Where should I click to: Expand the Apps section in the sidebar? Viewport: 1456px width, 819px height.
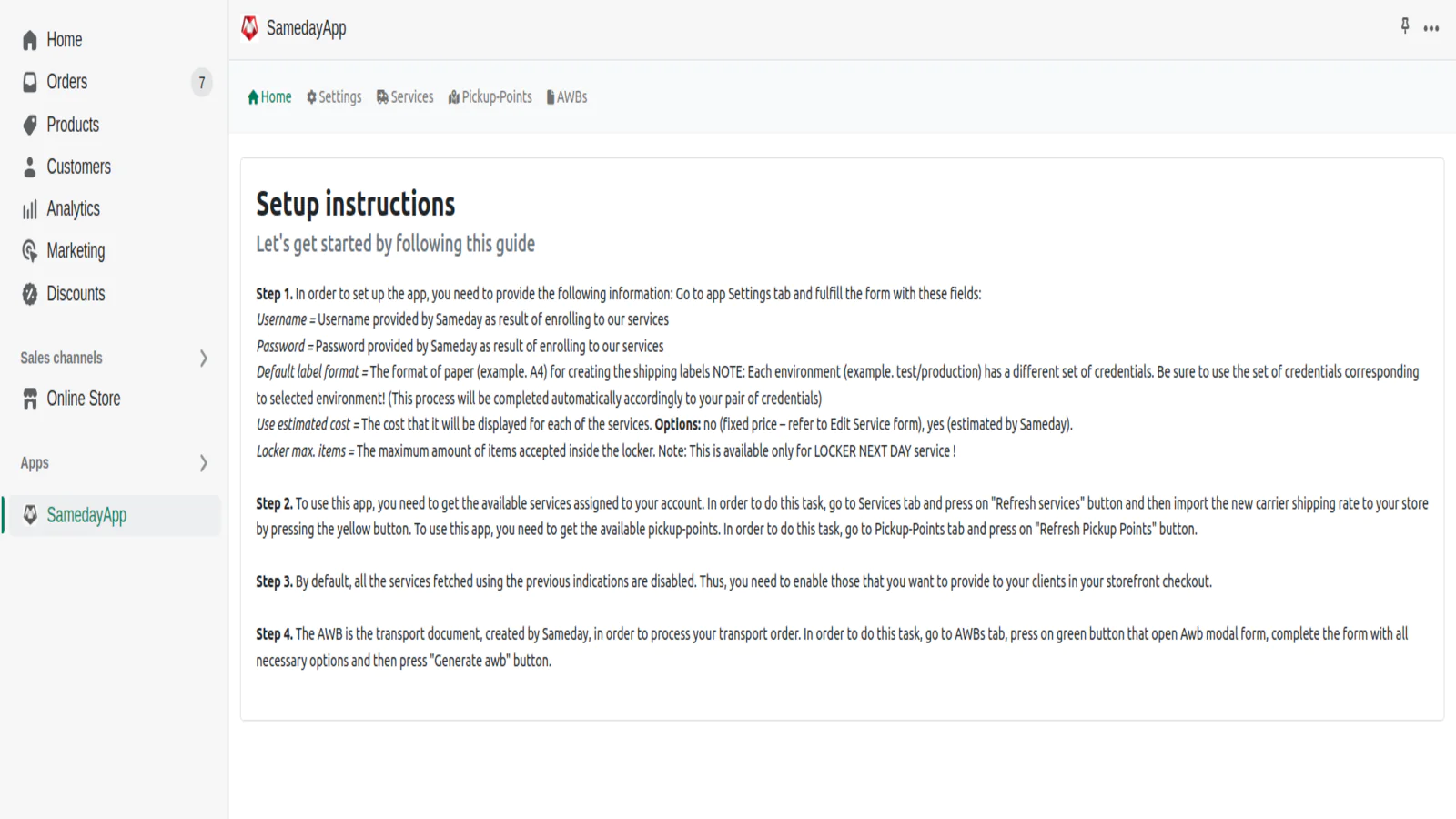point(203,463)
